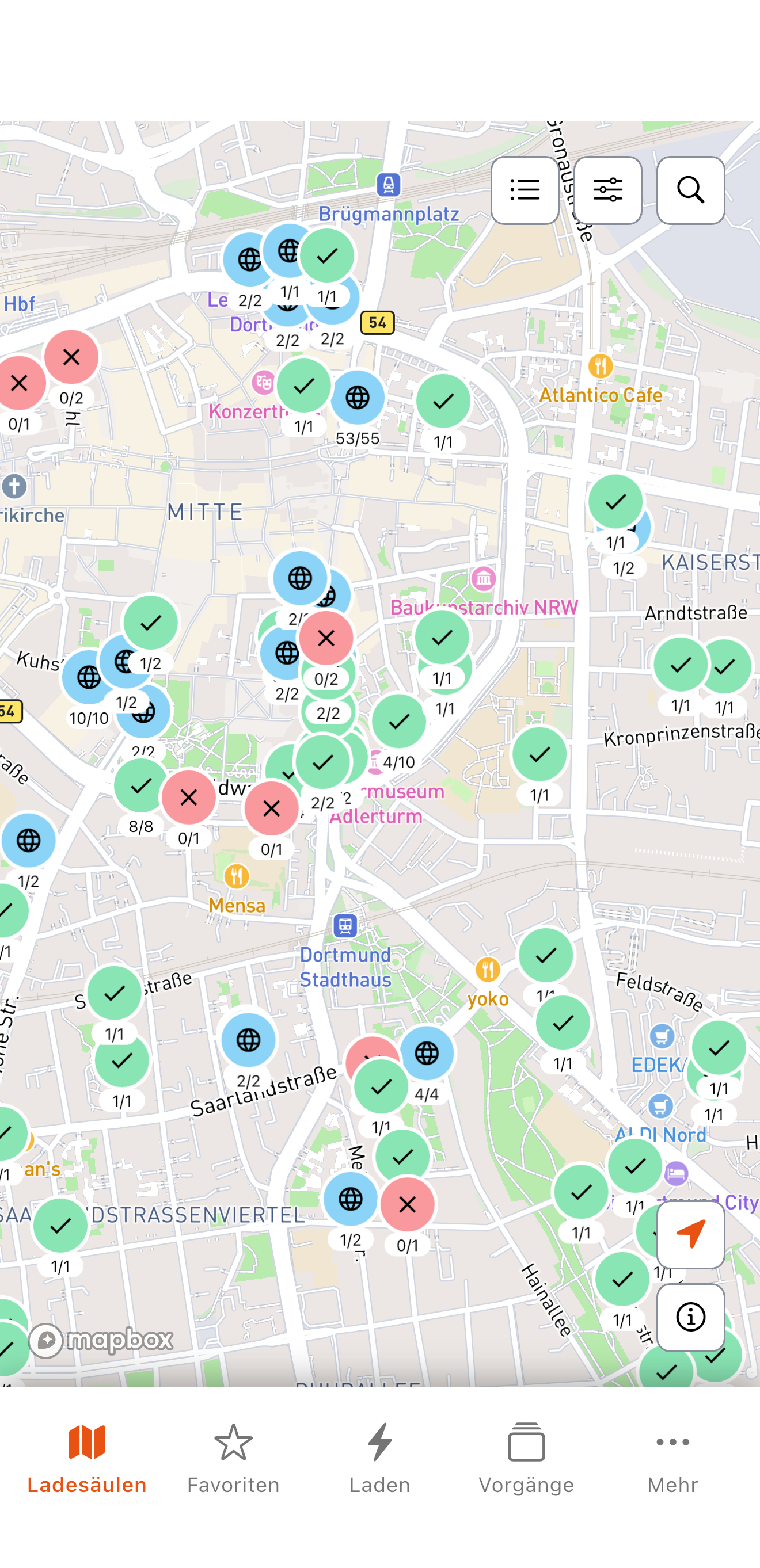This screenshot has width=760, height=1568.
Task: Select 1/1 marker beside Konzerthaus
Action: pyautogui.click(x=304, y=386)
